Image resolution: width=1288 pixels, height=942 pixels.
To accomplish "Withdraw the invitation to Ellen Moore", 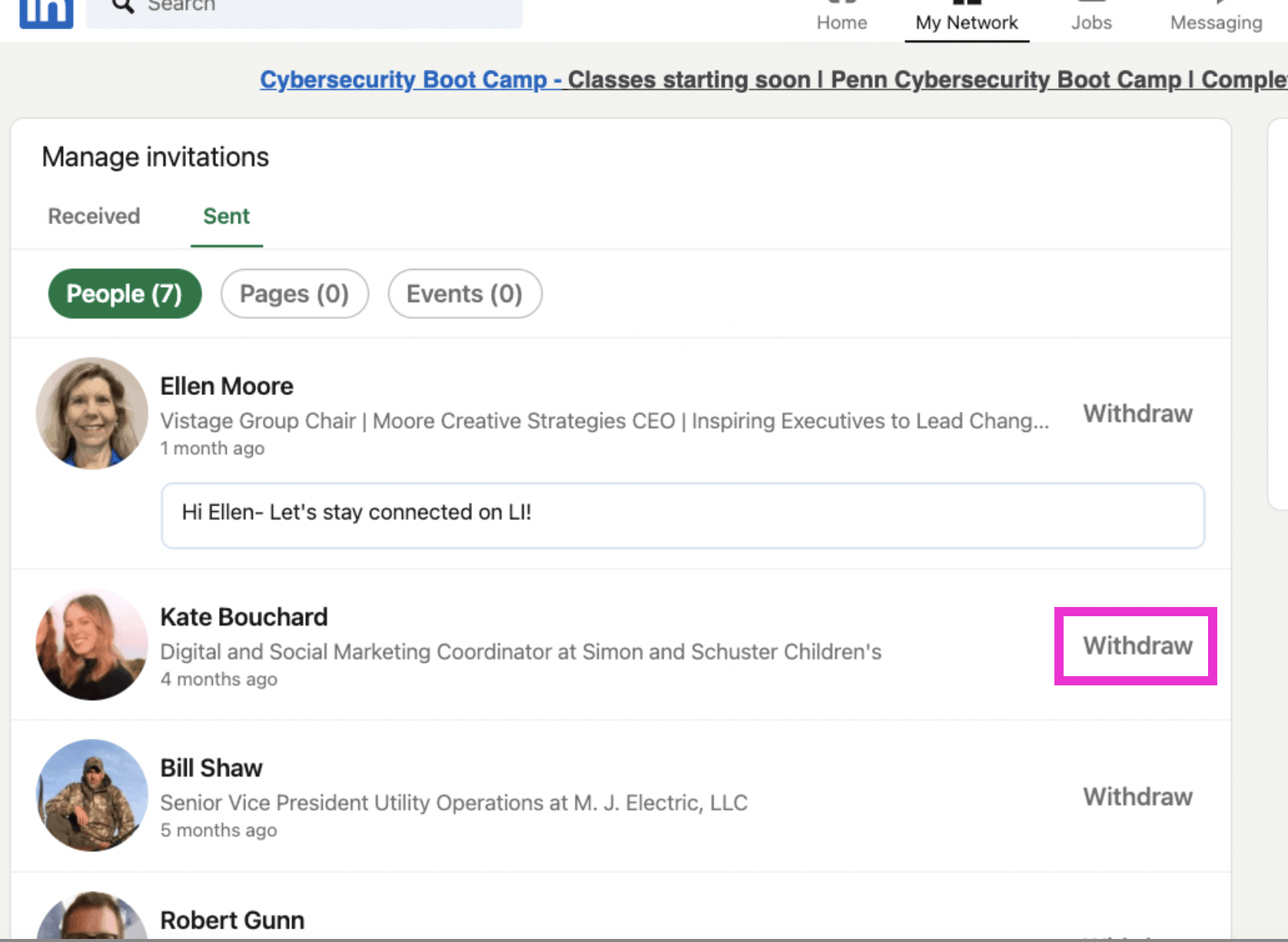I will pyautogui.click(x=1137, y=413).
